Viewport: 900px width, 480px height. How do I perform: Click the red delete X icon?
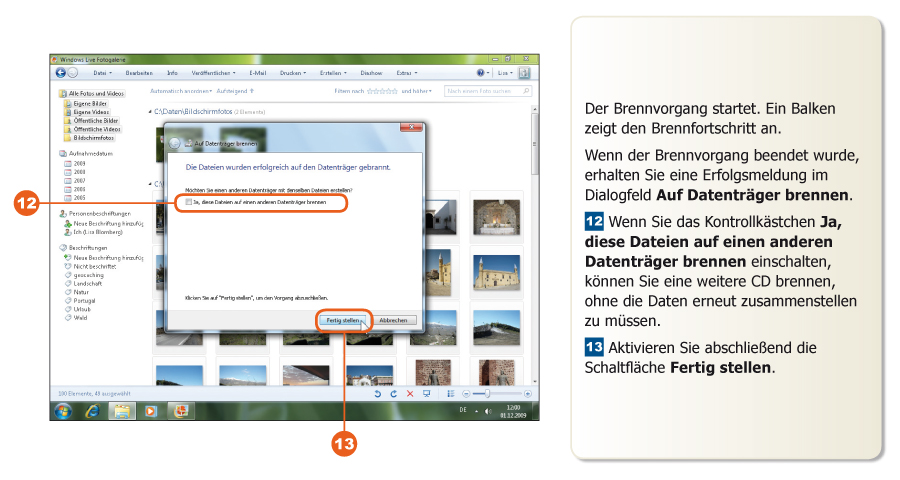click(410, 395)
